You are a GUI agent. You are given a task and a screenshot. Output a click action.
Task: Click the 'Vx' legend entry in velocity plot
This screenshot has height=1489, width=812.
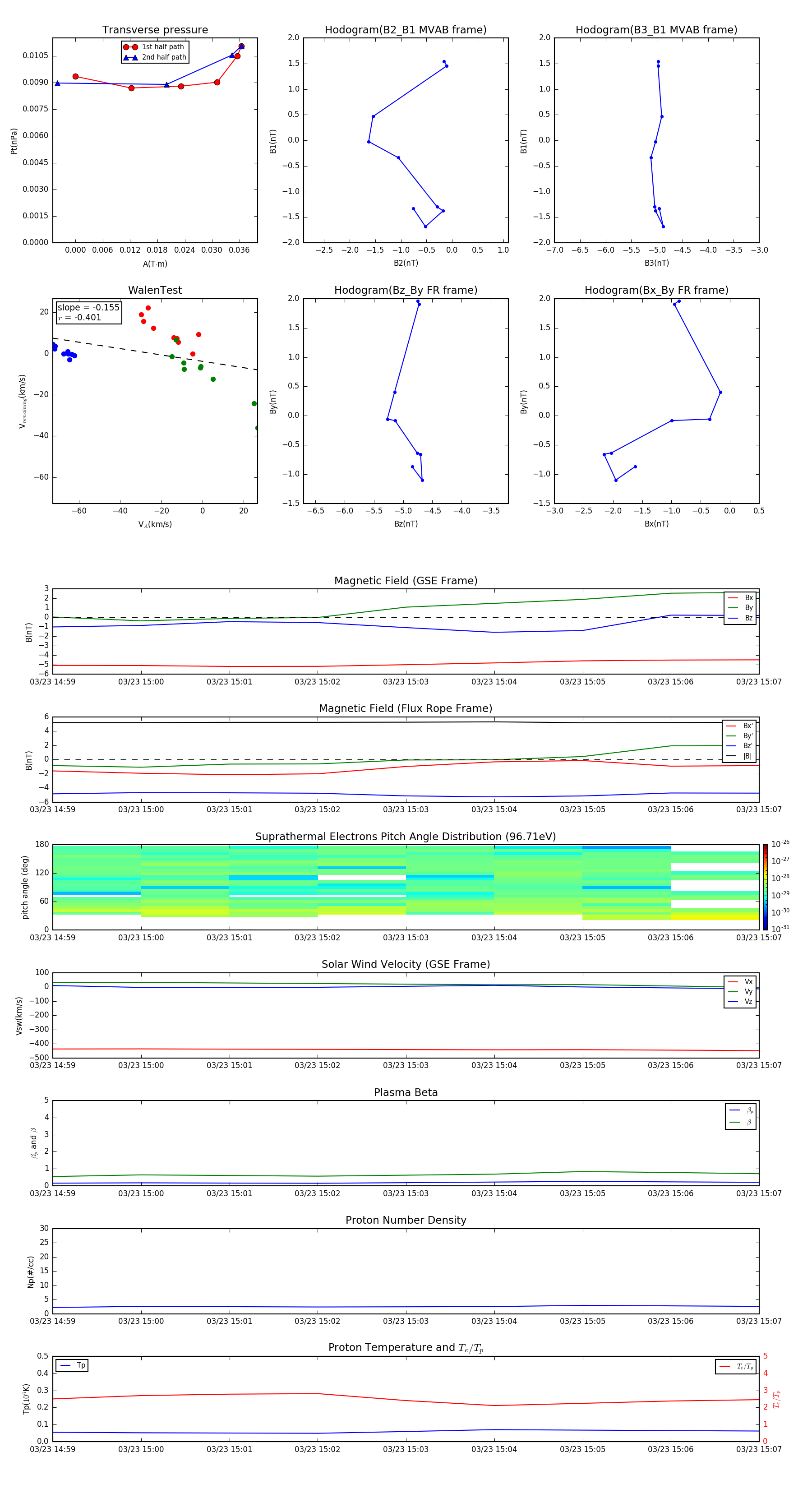pos(740,981)
